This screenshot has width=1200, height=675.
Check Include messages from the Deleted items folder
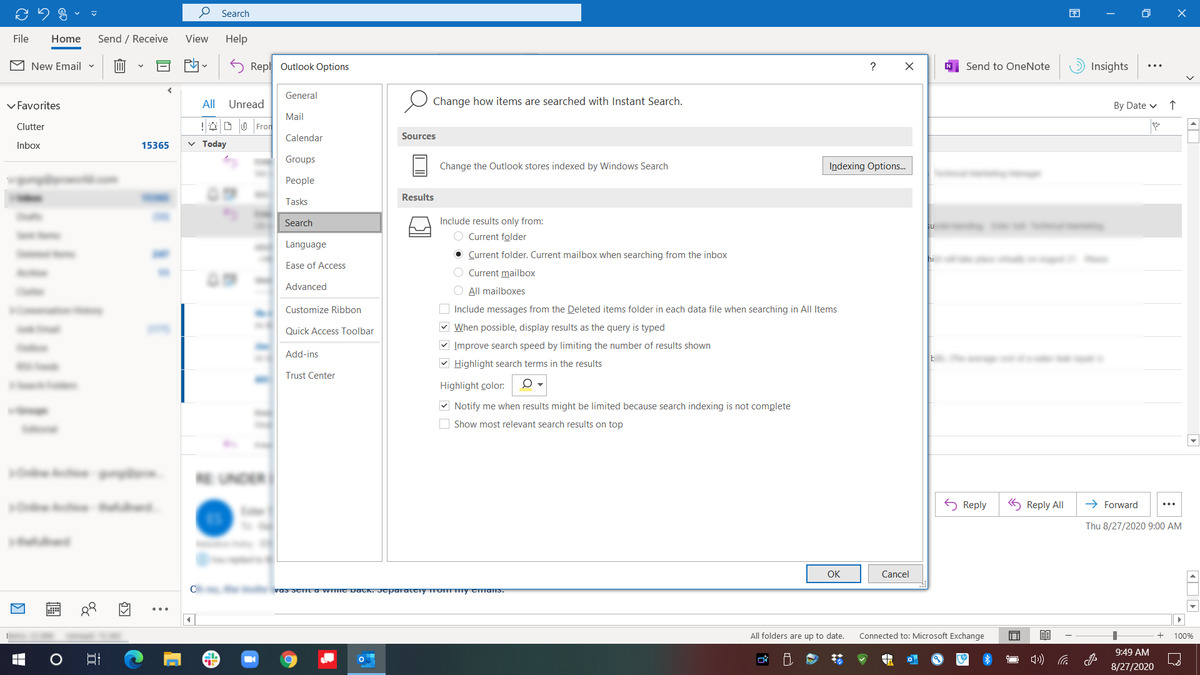(445, 309)
